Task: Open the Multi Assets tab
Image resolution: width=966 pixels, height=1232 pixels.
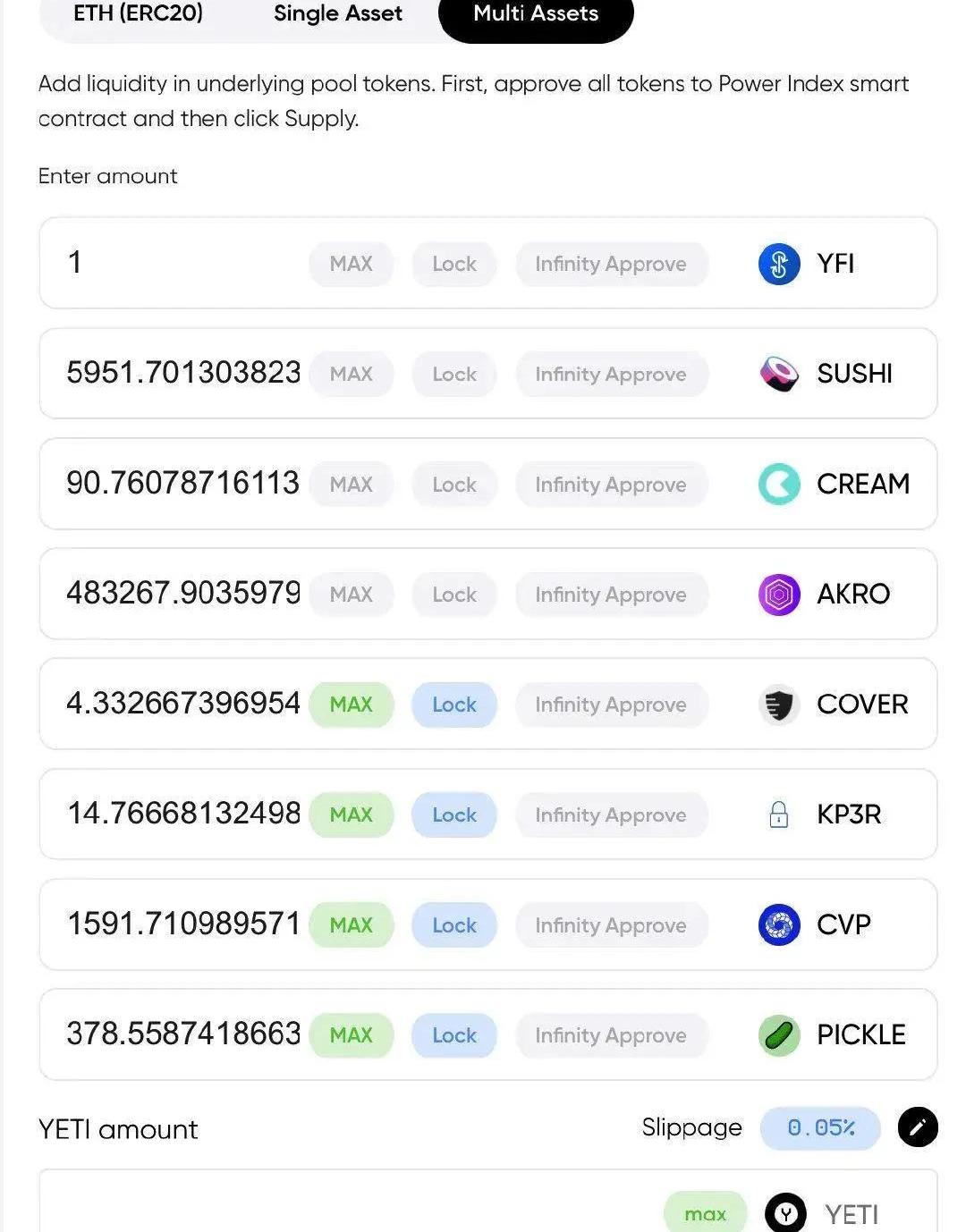Action: point(535,14)
